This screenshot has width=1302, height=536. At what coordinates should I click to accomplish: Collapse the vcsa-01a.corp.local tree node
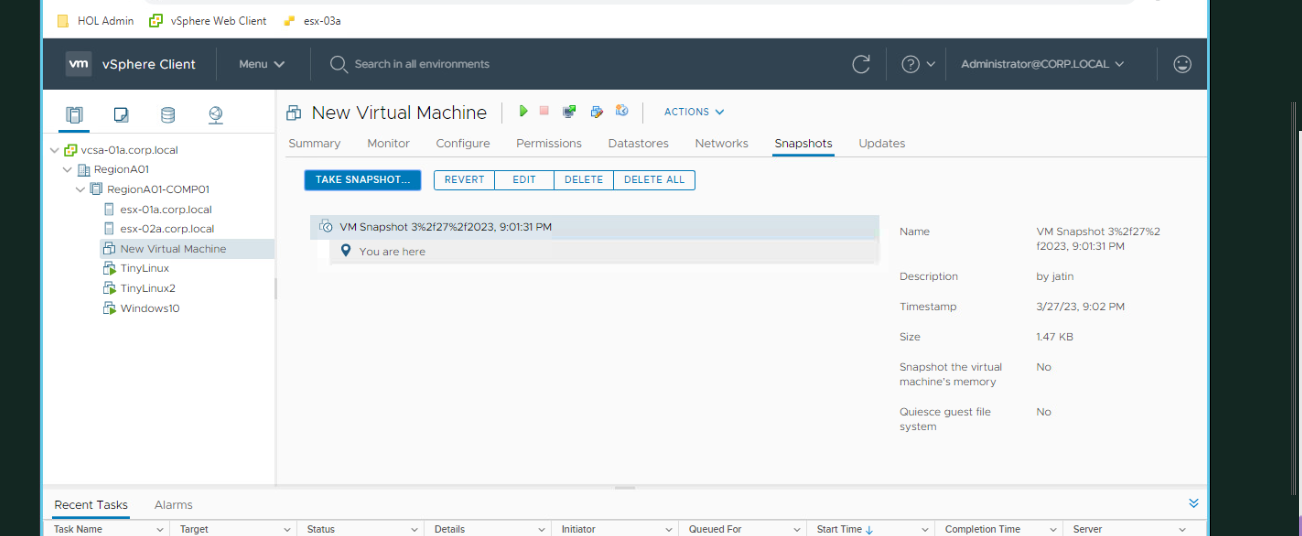pyautogui.click(x=55, y=150)
